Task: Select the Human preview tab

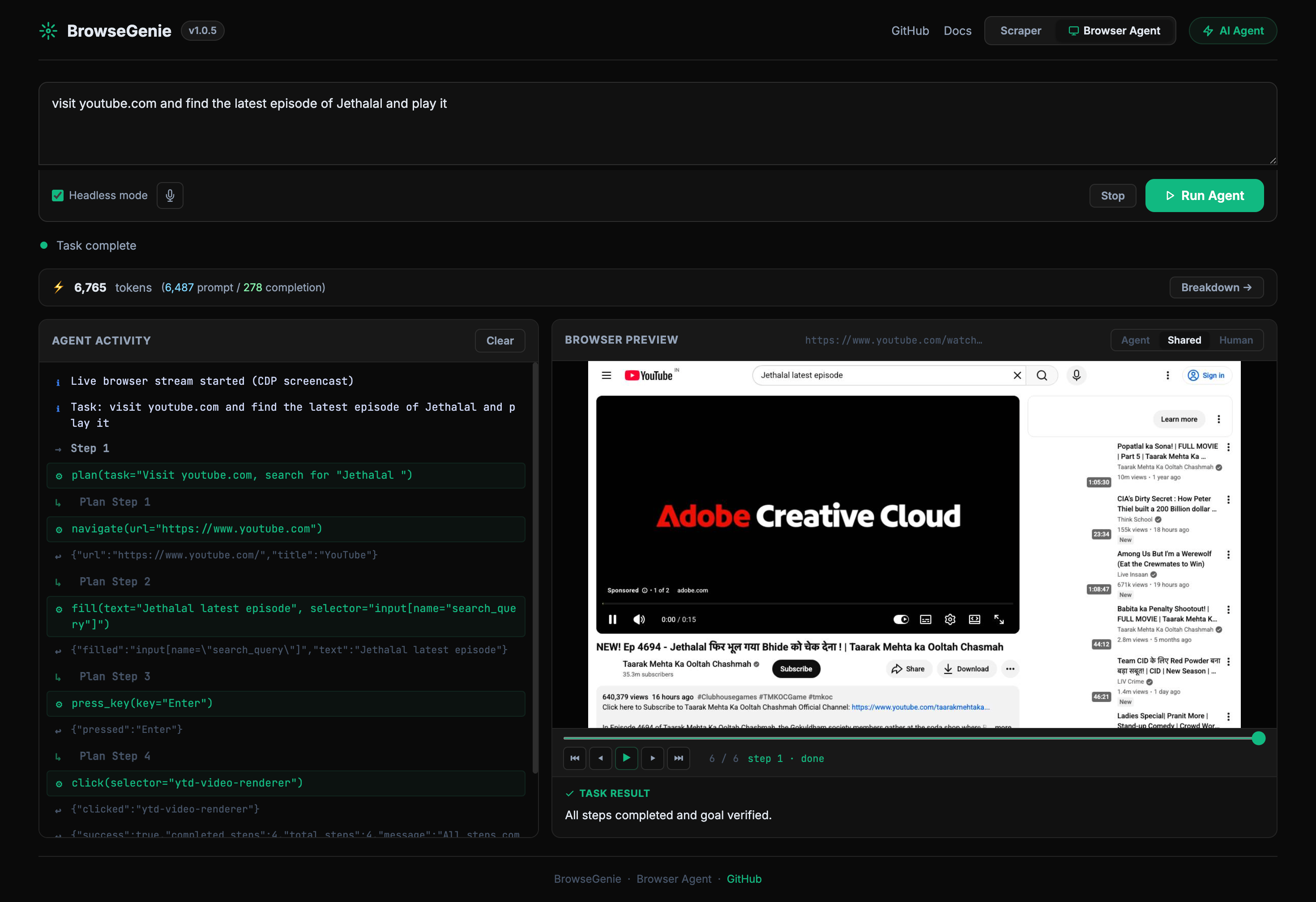Action: point(1235,340)
